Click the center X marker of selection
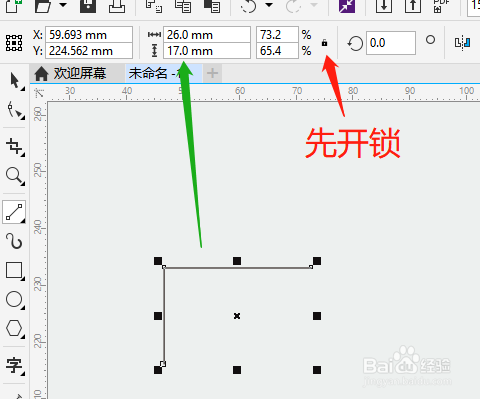This screenshot has width=480, height=399. (x=237, y=316)
